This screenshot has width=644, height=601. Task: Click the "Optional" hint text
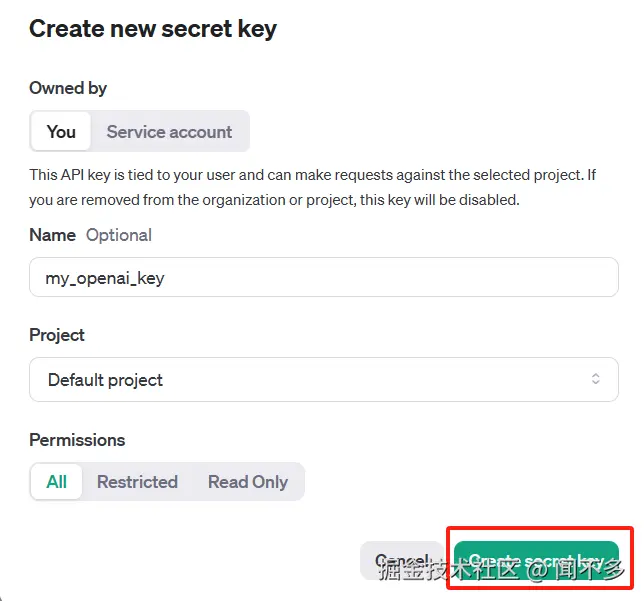point(119,235)
